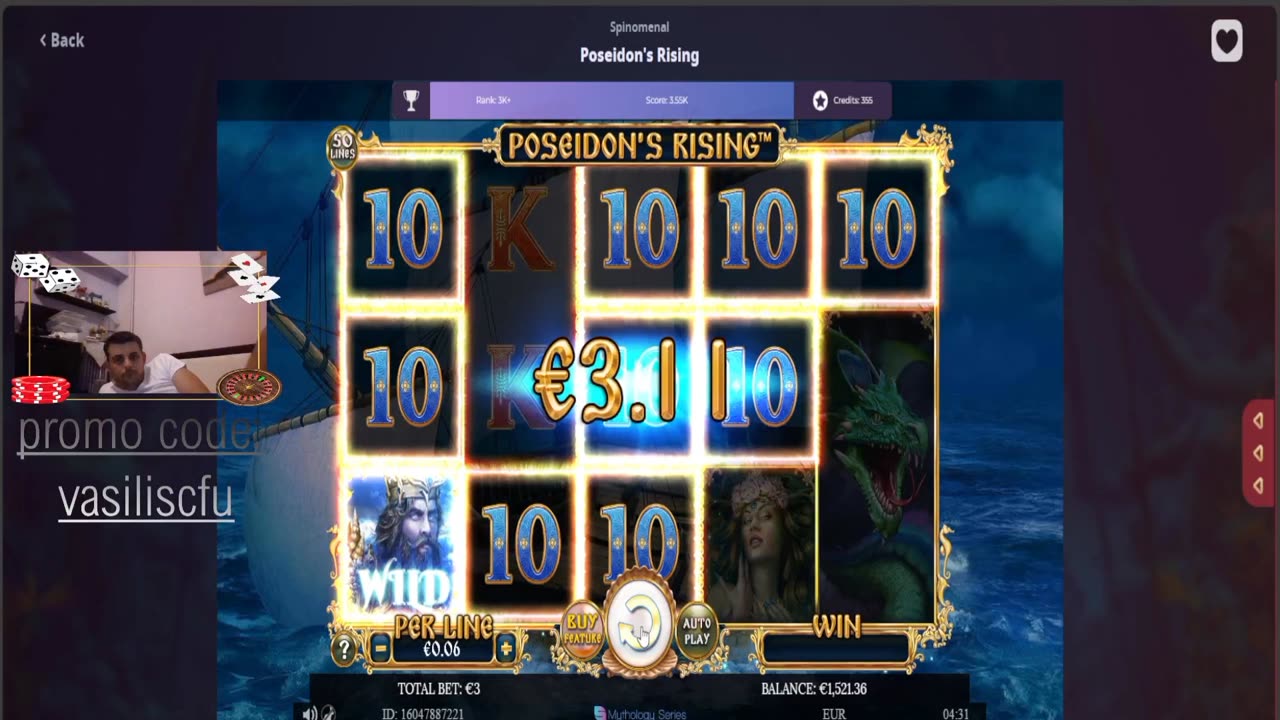This screenshot has width=1280, height=720.
Task: Decrease per line bet with minus button
Action: pyautogui.click(x=380, y=649)
